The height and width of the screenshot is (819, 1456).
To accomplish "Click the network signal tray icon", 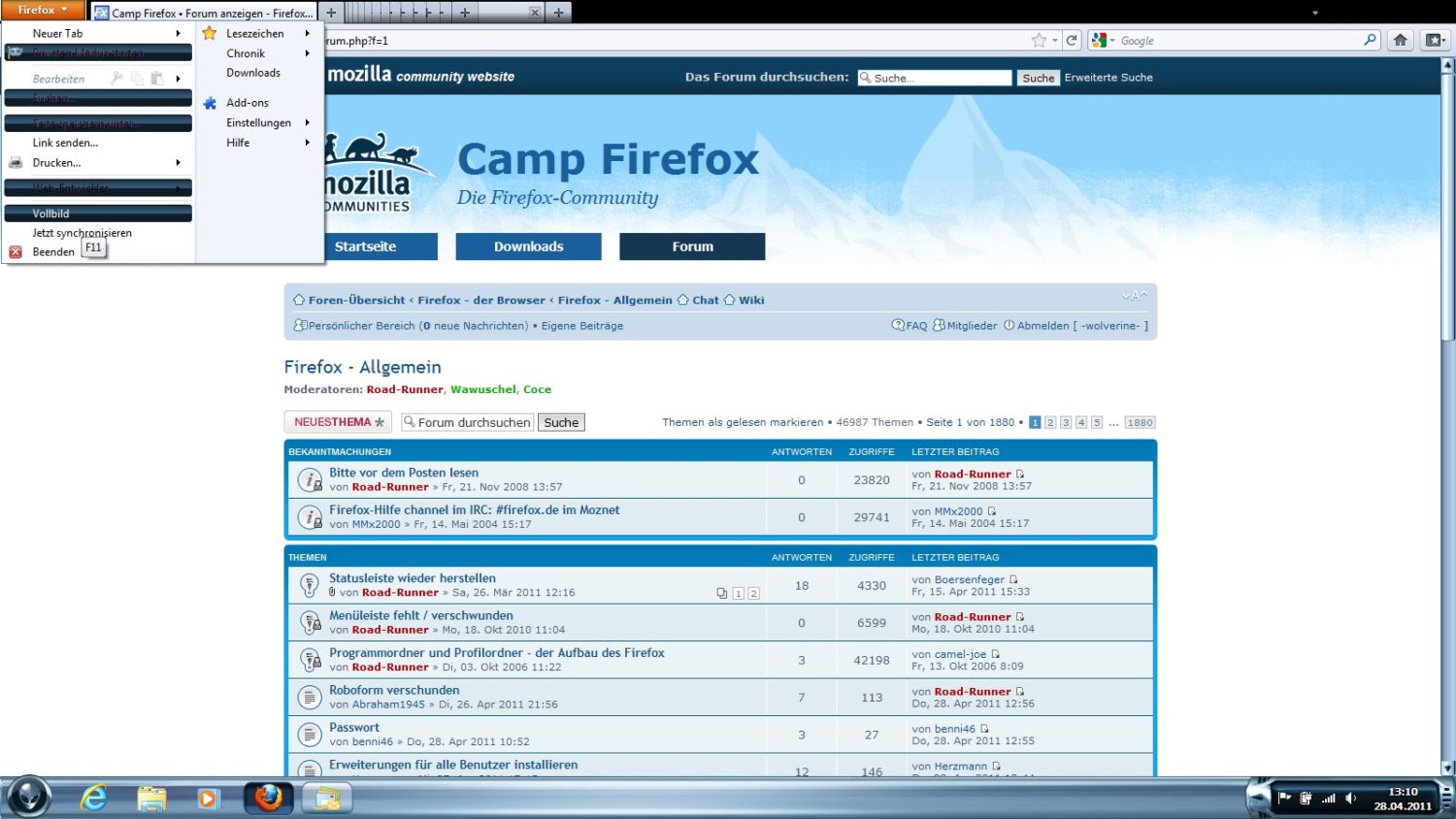I will [1329, 799].
